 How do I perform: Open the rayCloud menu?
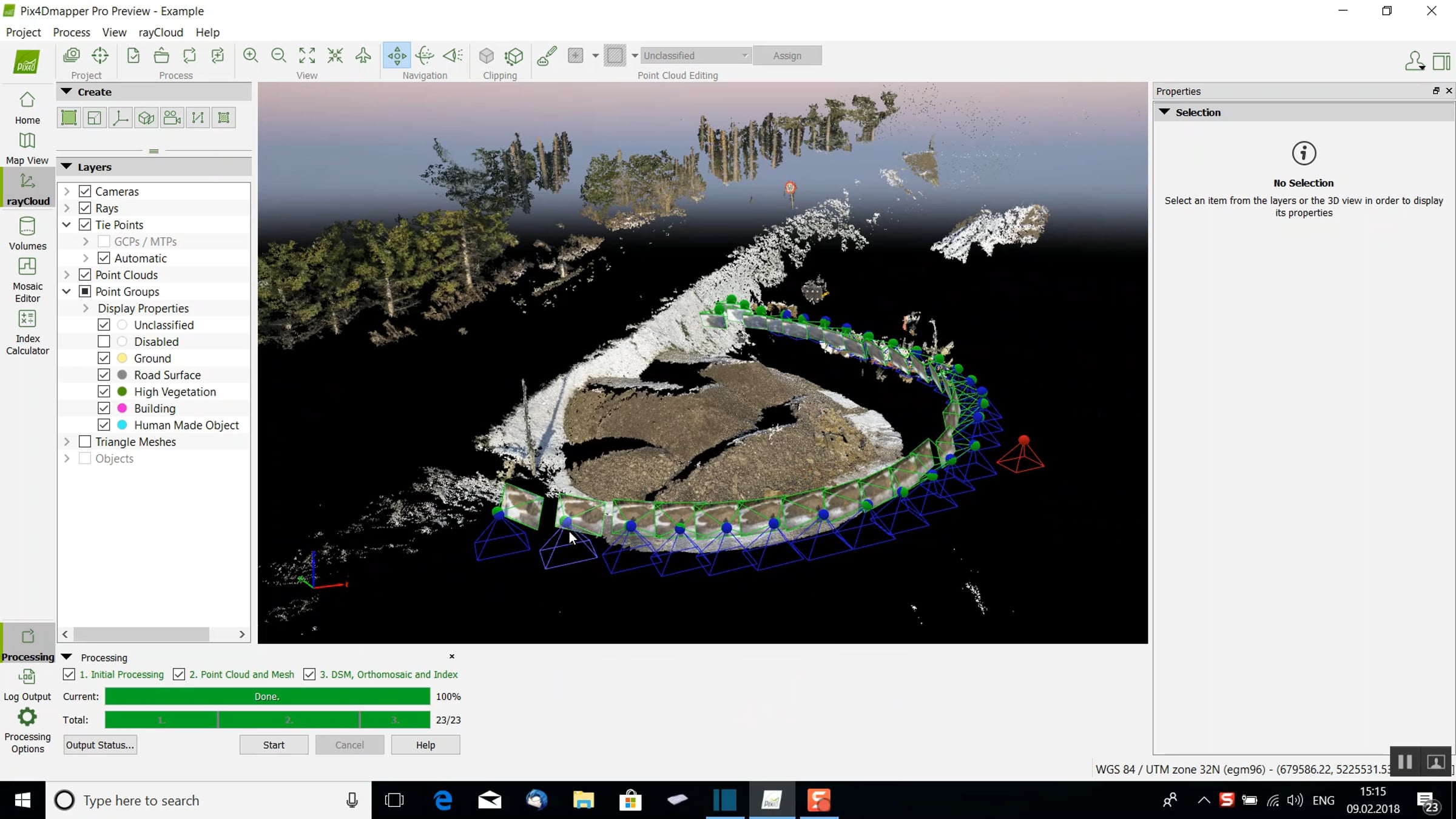[x=160, y=32]
